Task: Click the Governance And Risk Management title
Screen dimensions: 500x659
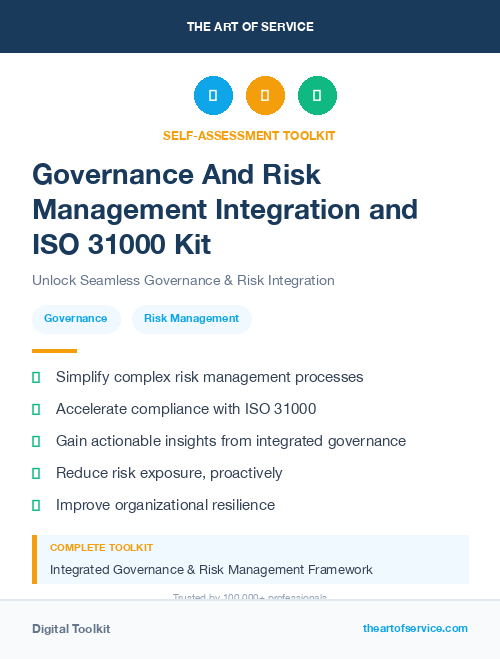Action: pyautogui.click(x=225, y=209)
